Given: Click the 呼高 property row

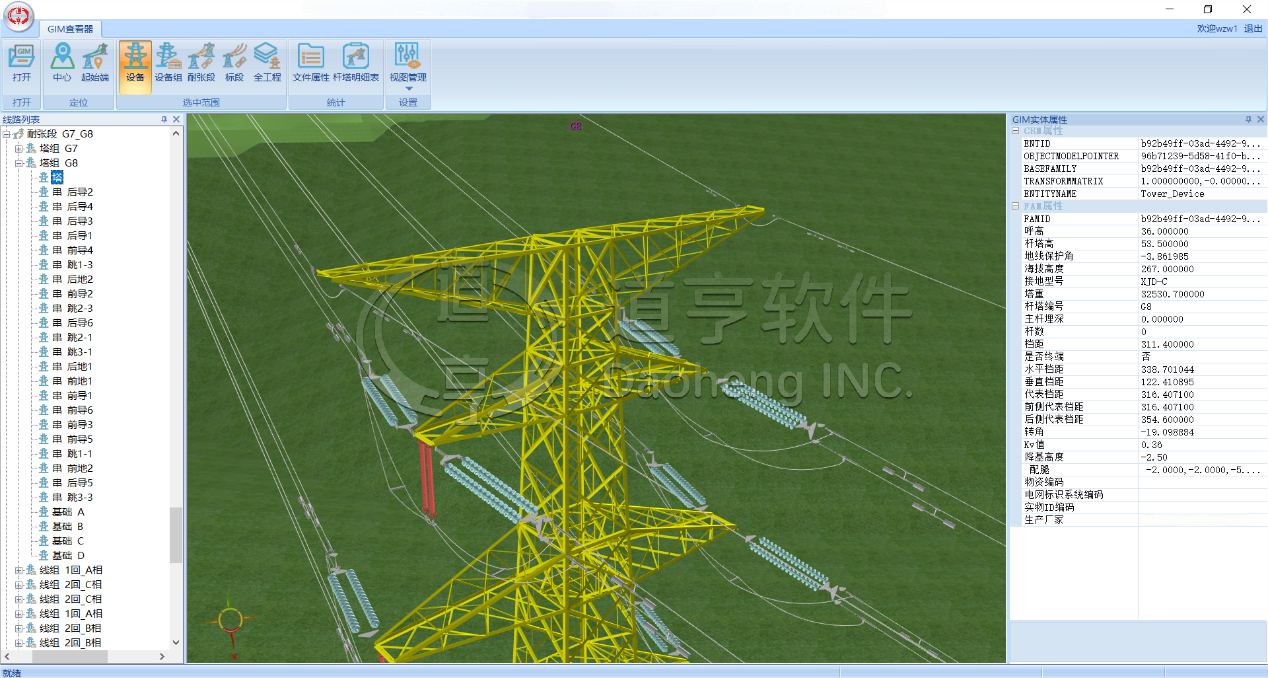Looking at the screenshot, I should click(x=1138, y=231).
